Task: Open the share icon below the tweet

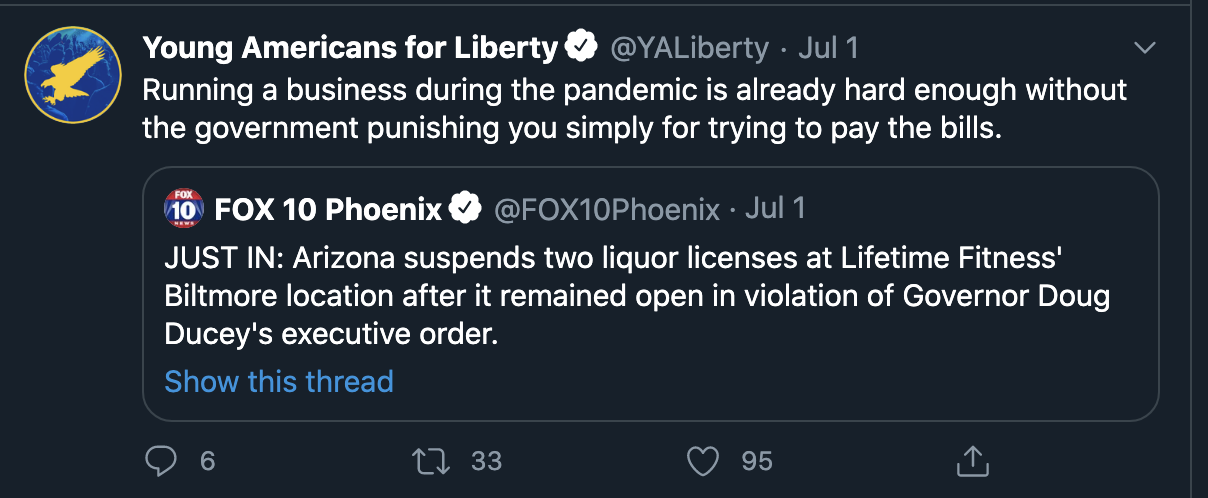Action: [x=972, y=460]
